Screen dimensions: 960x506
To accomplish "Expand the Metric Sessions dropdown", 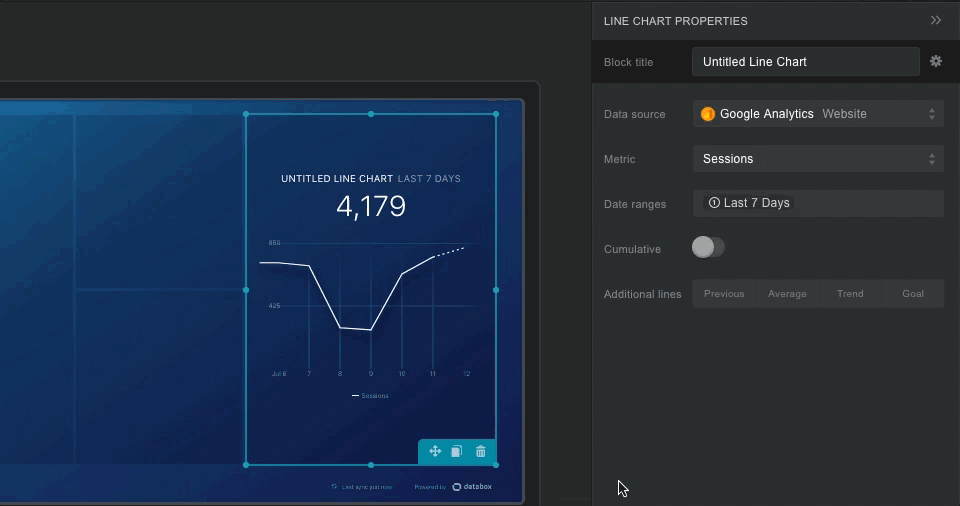I will tap(817, 158).
